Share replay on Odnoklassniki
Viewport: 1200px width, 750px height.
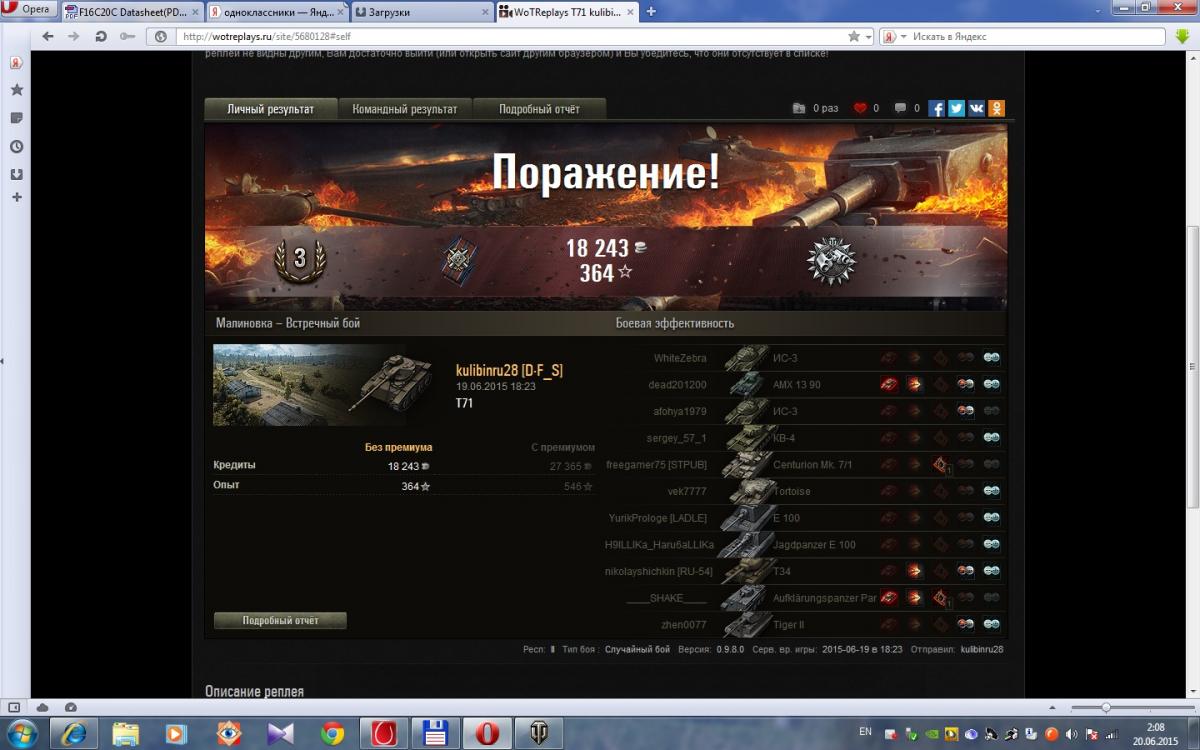click(996, 109)
